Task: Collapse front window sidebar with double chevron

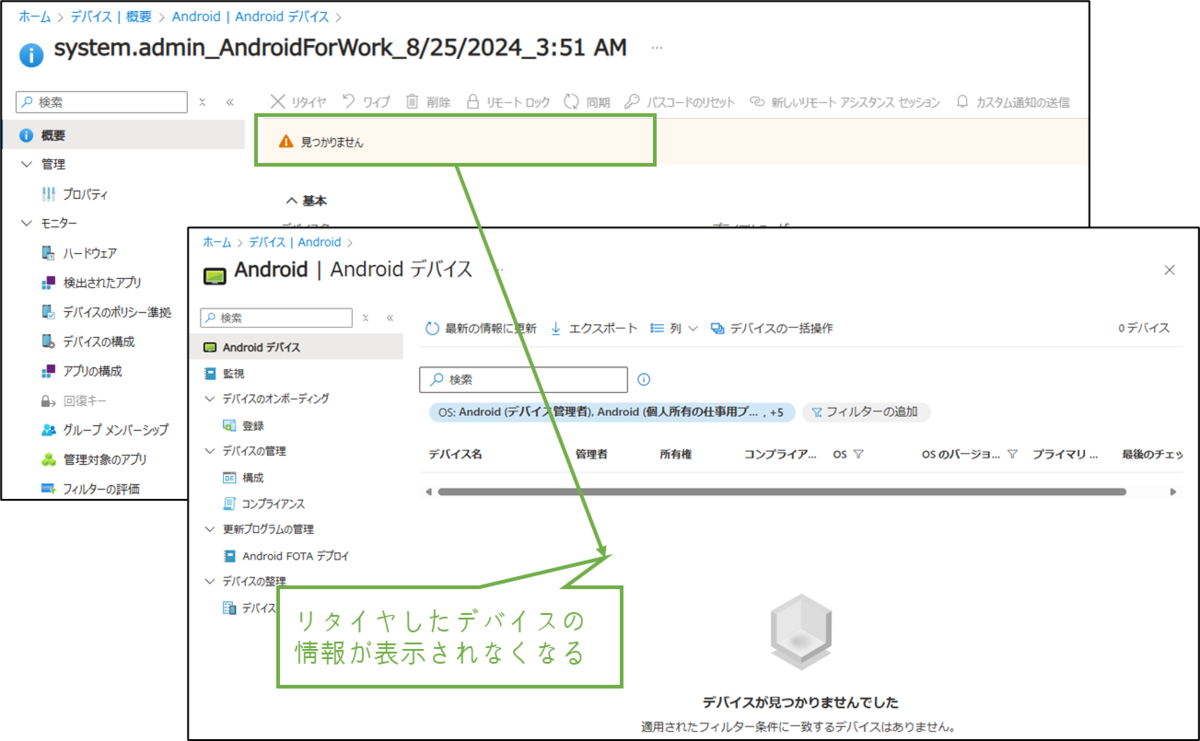Action: pyautogui.click(x=390, y=317)
